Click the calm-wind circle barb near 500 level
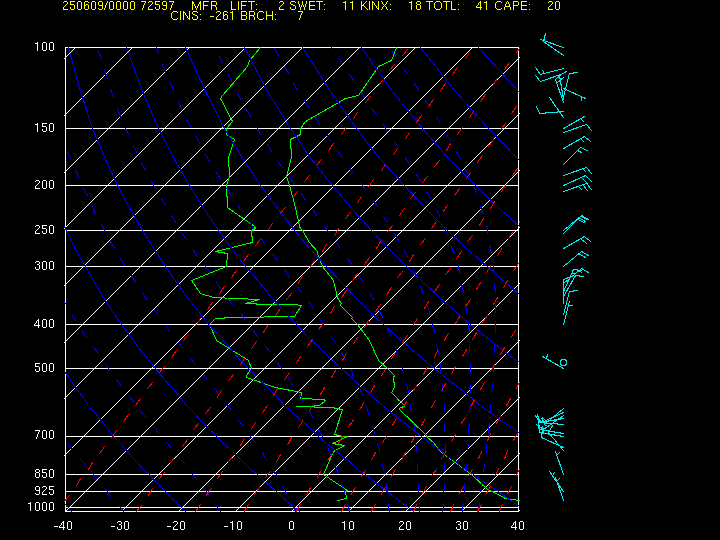Viewport: 720px width, 540px height. 563,363
